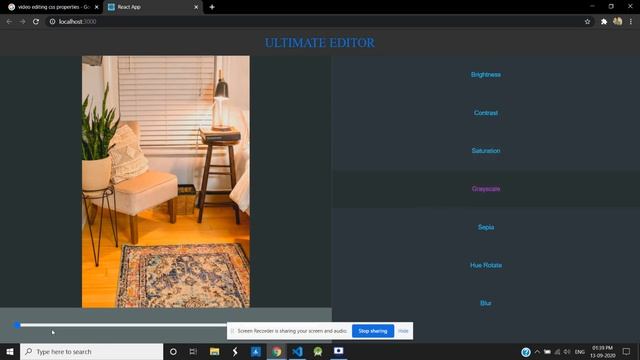Open the screen recorder taskbar icon
The height and width of the screenshot is (360, 640).
(339, 351)
